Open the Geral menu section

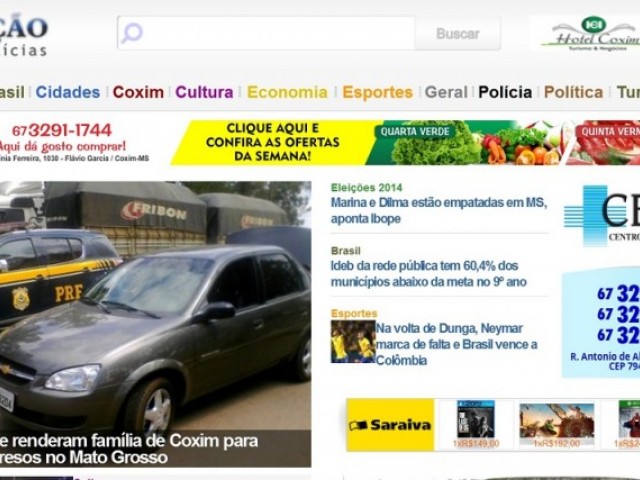[446, 92]
